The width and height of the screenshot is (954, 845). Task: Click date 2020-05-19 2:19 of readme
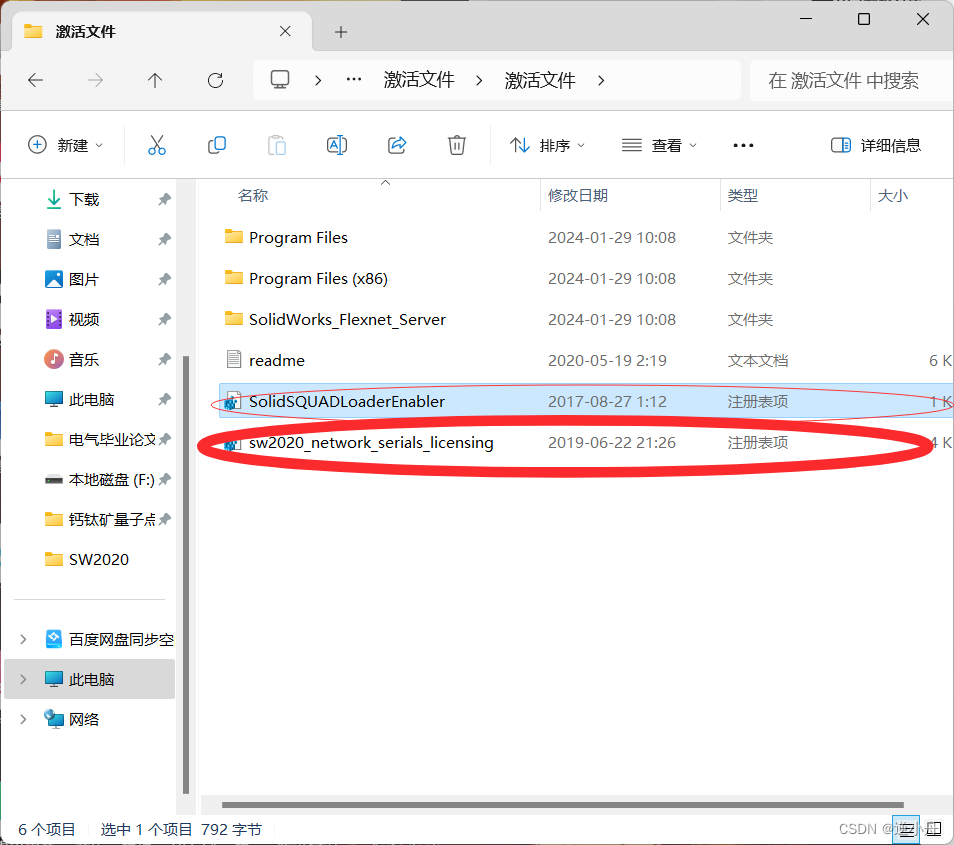(x=607, y=361)
